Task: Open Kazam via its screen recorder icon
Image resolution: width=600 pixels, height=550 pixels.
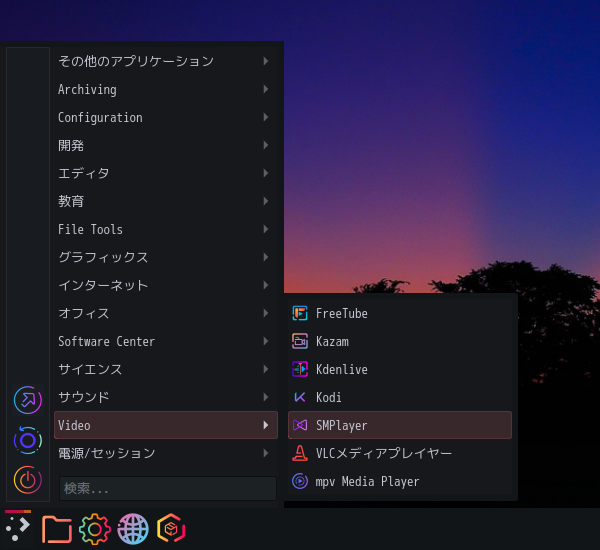Action: point(300,341)
